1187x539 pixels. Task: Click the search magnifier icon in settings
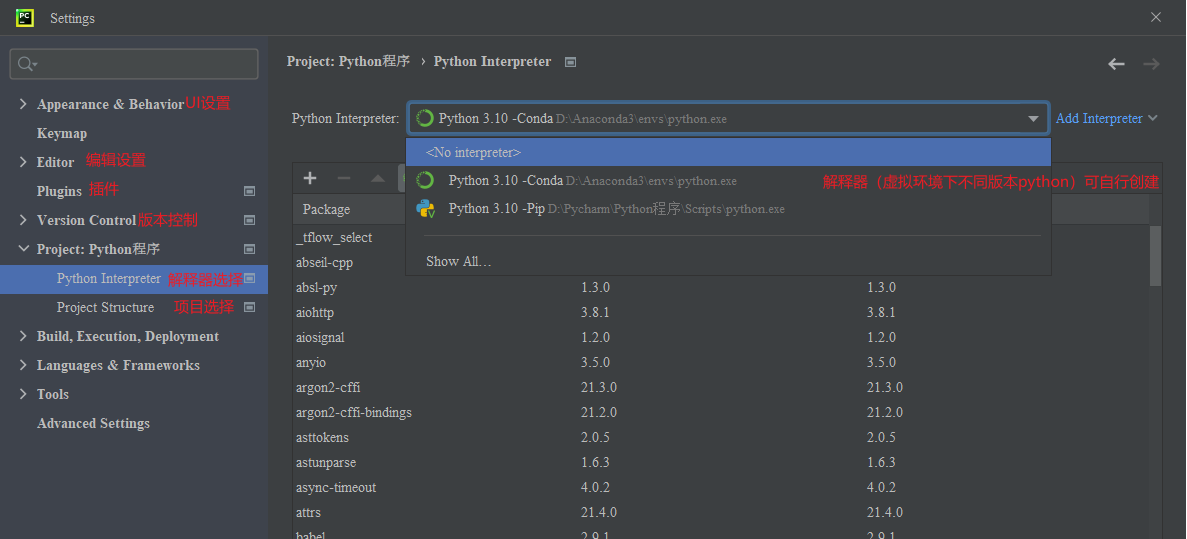[27, 64]
